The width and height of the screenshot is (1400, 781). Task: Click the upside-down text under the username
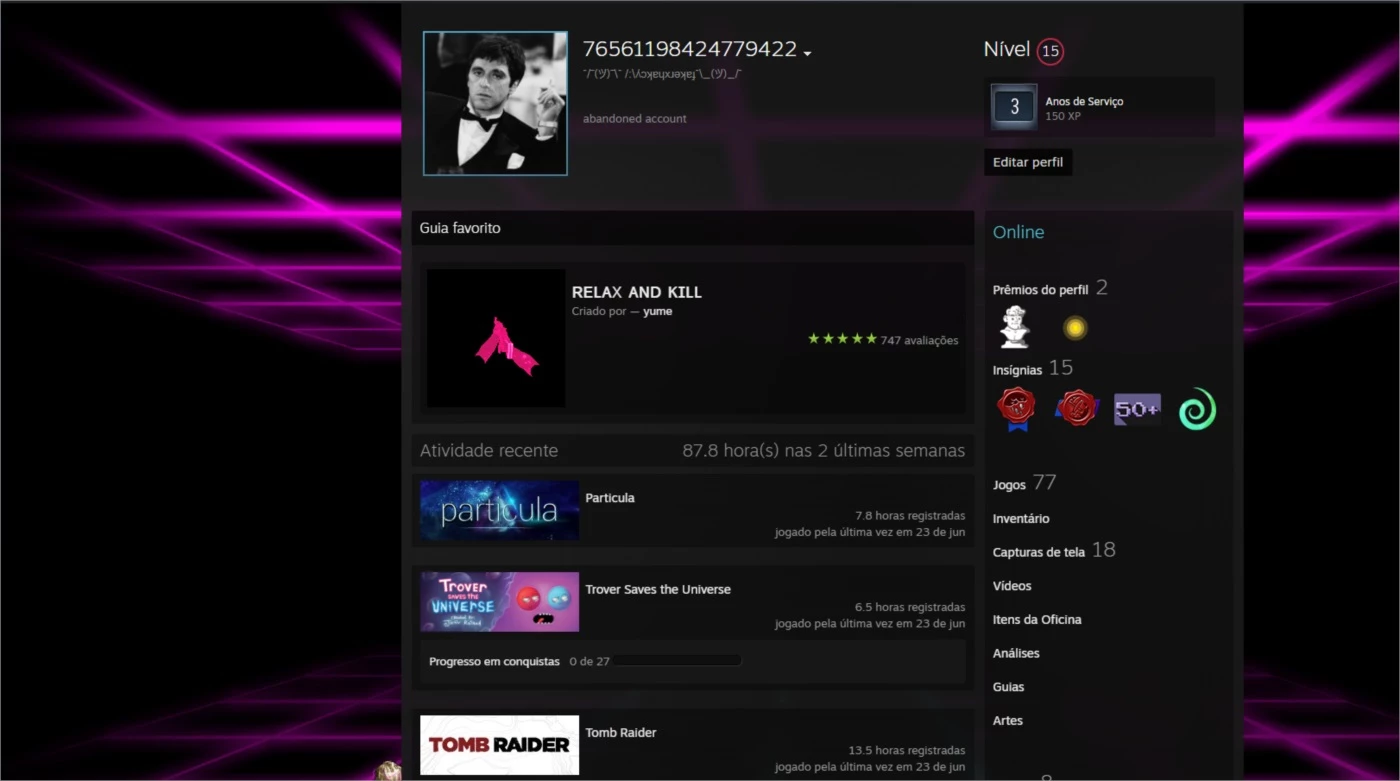(x=662, y=74)
